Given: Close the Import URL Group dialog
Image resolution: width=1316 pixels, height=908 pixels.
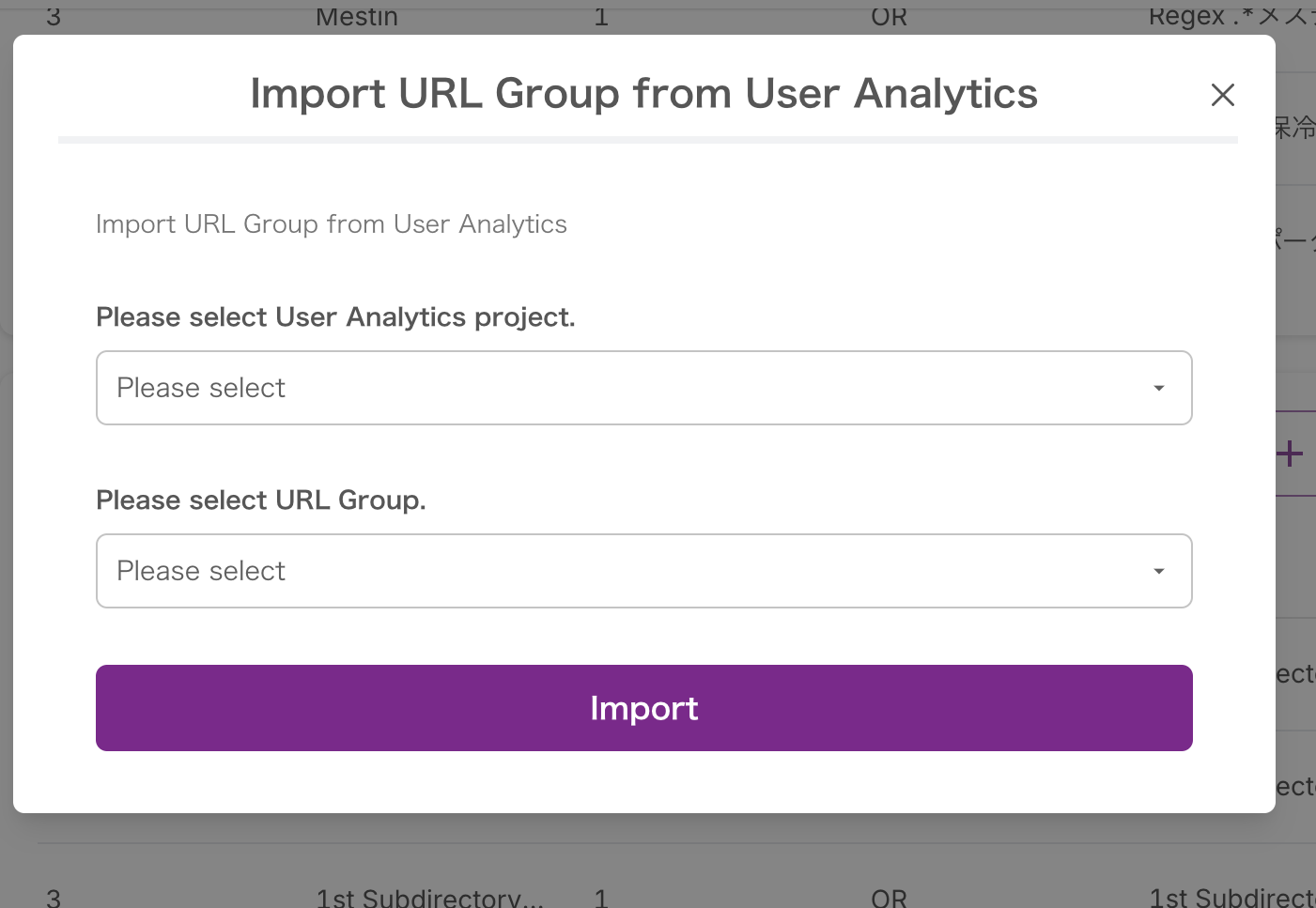Looking at the screenshot, I should 1222,95.
